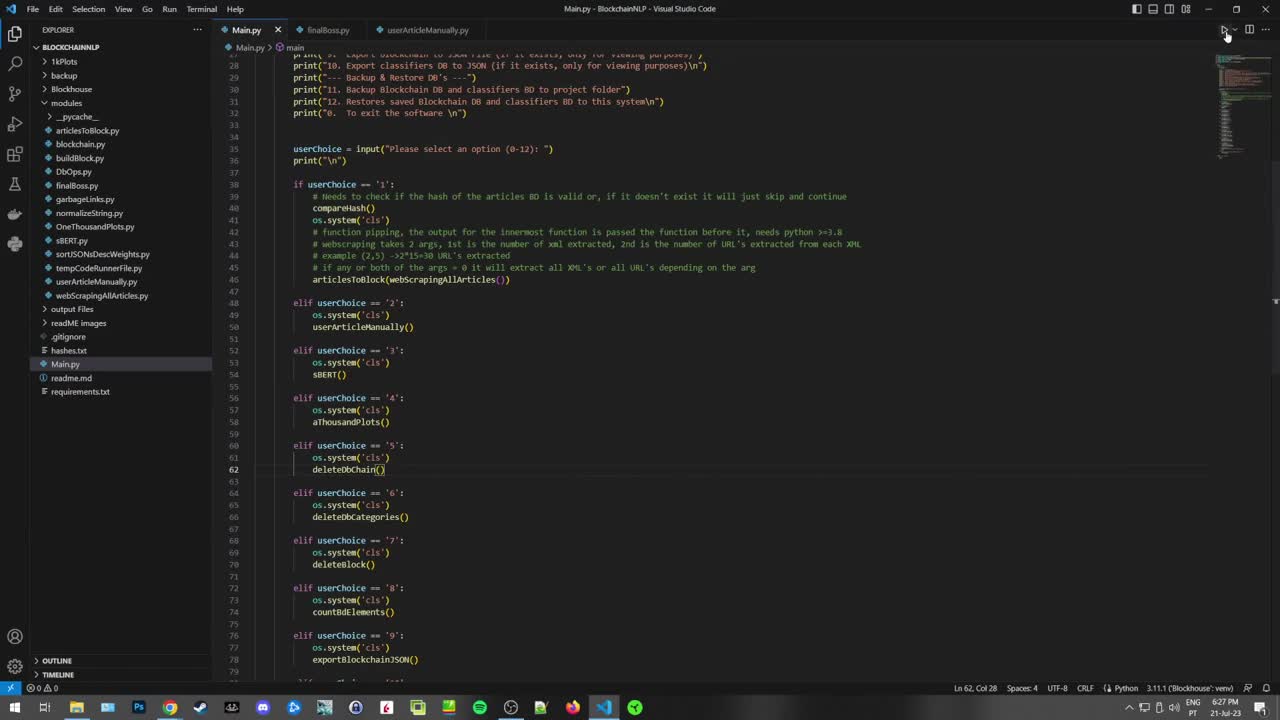Open the run options dropdown arrow
Viewport: 1280px width, 720px height.
(x=1236, y=30)
